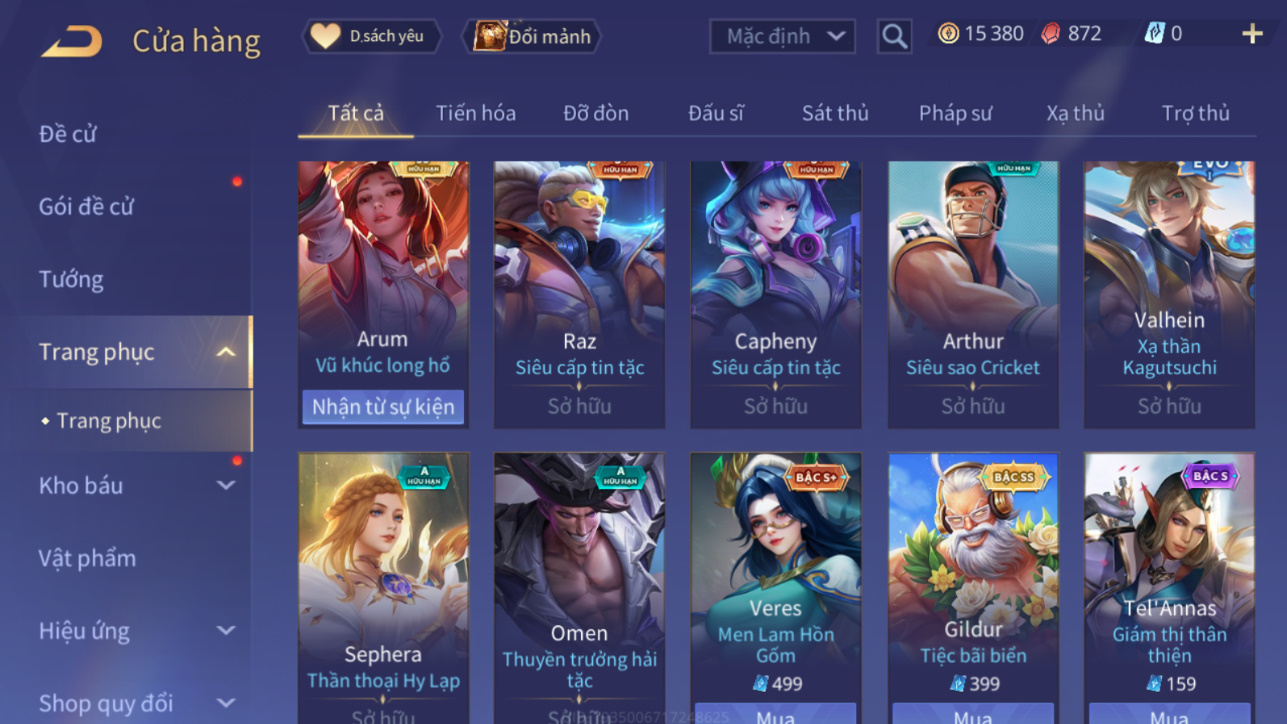This screenshot has height=724, width=1287.
Task: Open Gói đề cử in the sidebar
Action: coord(86,206)
